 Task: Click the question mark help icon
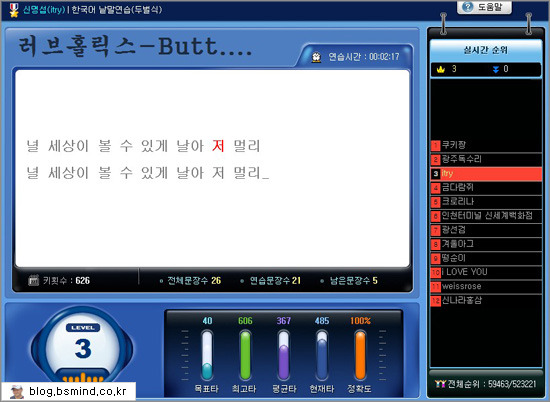468,7
